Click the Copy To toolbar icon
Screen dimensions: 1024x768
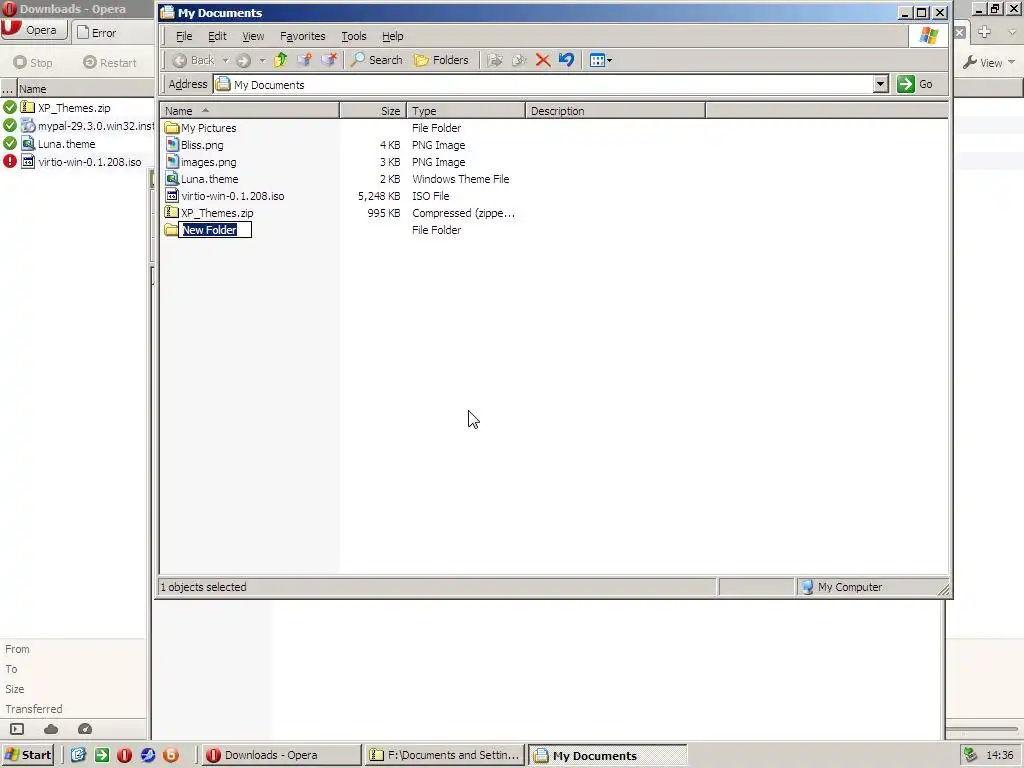point(519,60)
